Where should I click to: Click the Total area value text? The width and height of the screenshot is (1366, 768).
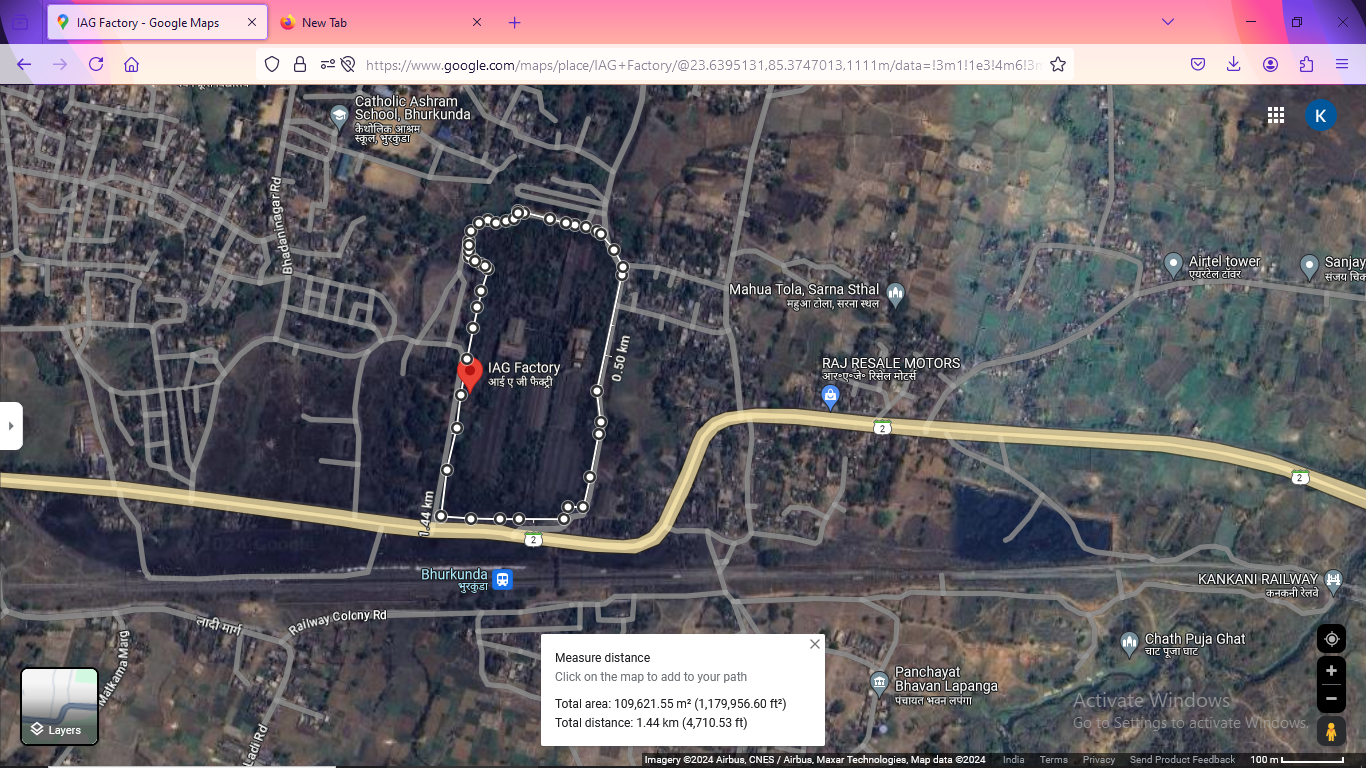670,704
